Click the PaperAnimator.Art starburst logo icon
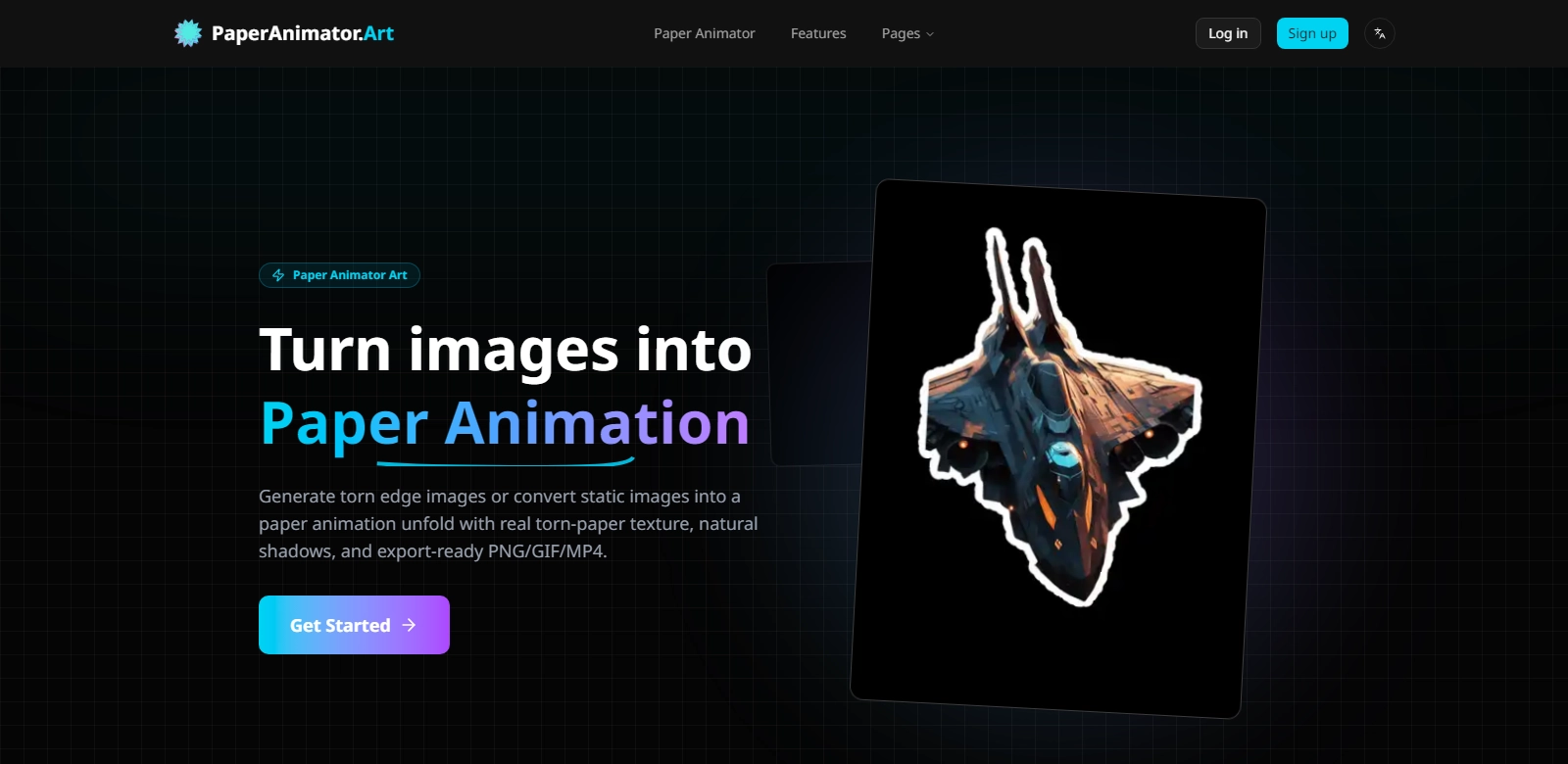The height and width of the screenshot is (764, 1568). tap(188, 33)
